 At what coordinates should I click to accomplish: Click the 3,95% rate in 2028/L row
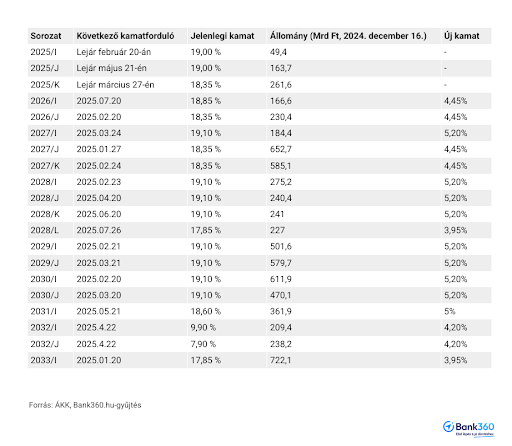(455, 230)
